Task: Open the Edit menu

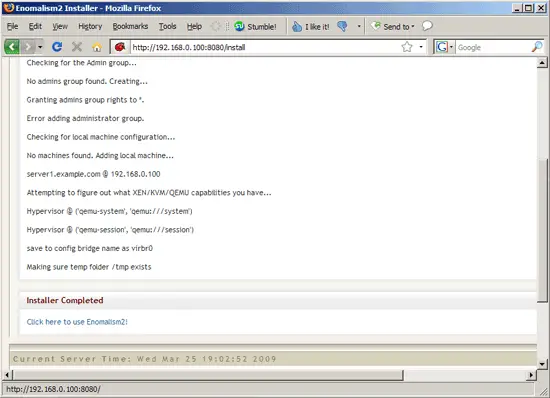Action: pos(35,26)
